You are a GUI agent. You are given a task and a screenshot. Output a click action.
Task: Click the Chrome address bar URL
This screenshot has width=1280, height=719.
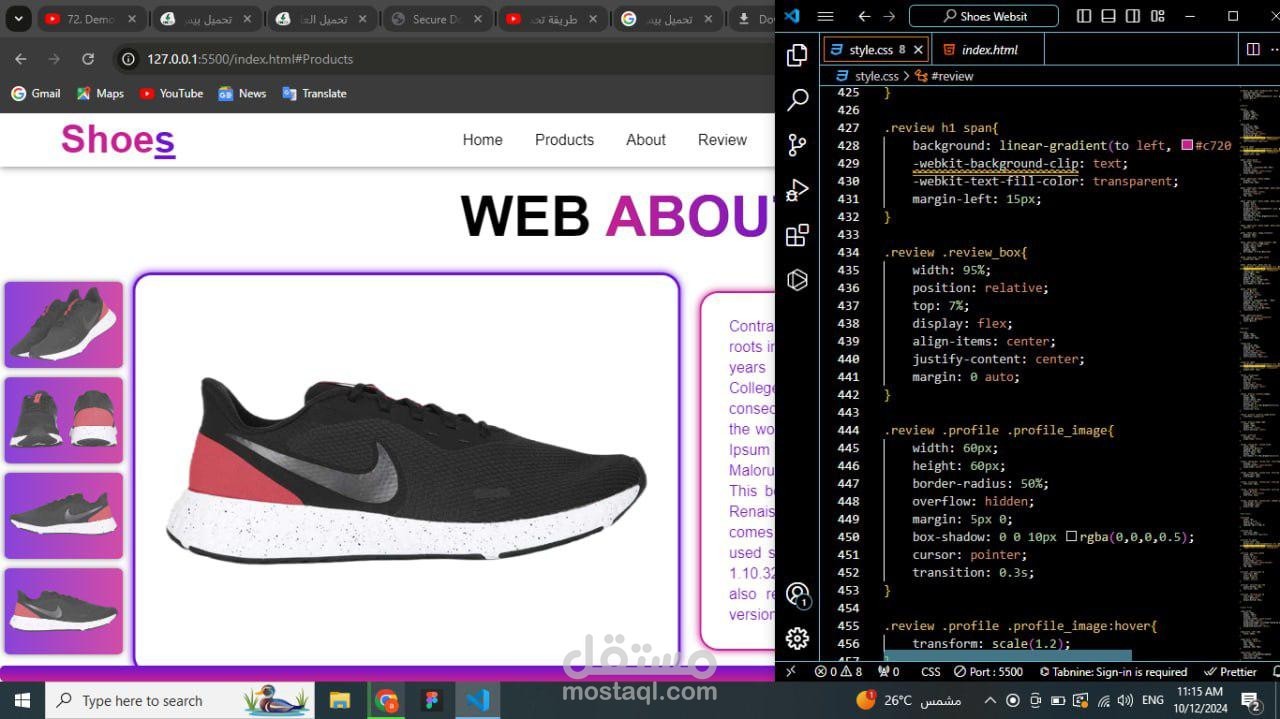(x=250, y=59)
